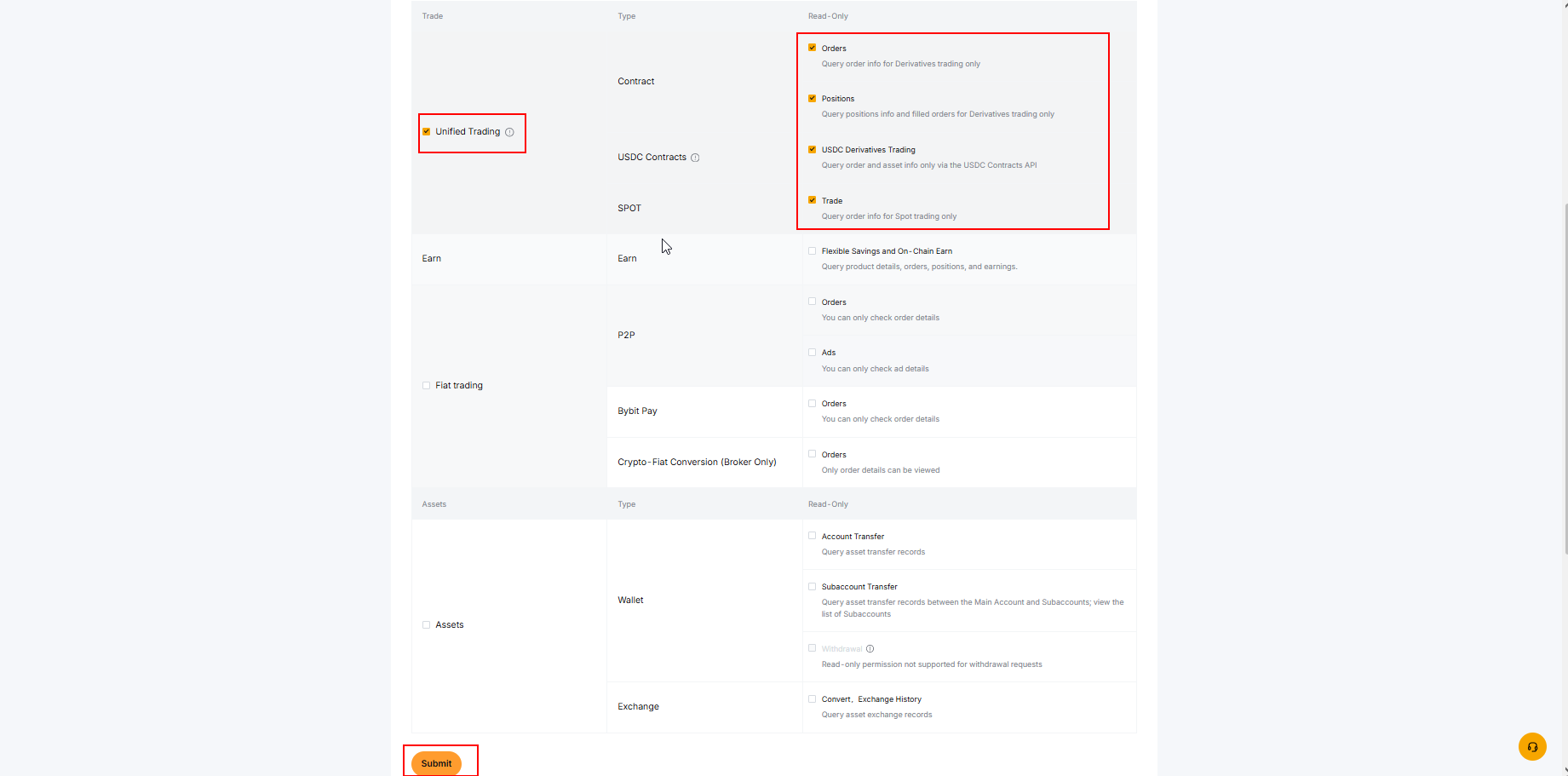Enable Crypto-Fiat Conversion Orders permission
Viewport: 1568px width, 776px height.
click(813, 453)
